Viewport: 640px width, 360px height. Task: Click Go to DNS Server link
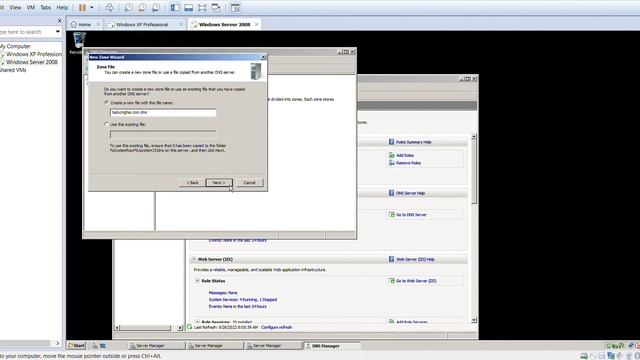411,215
